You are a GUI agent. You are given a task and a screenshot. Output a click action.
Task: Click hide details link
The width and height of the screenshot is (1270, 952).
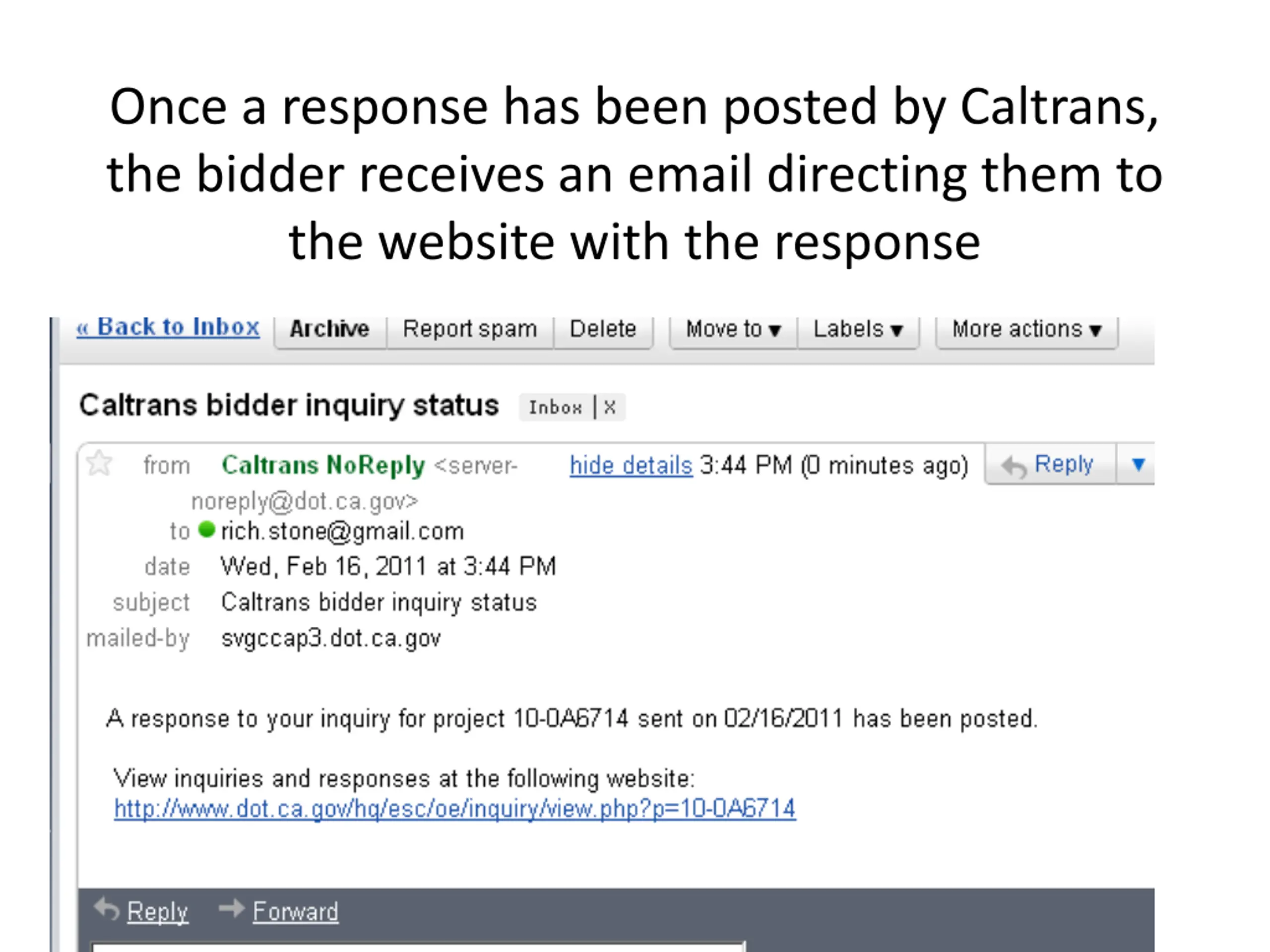(x=631, y=466)
